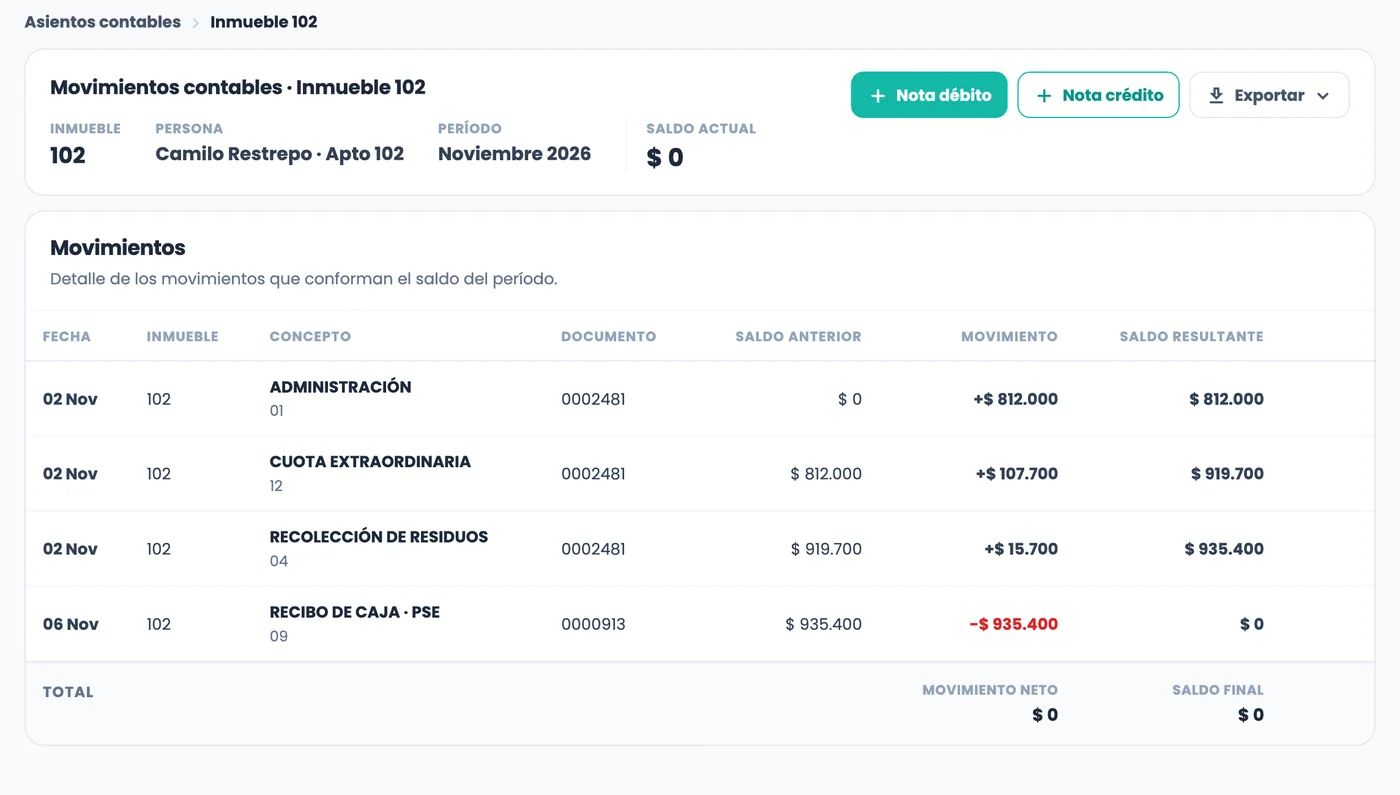Image resolution: width=1400 pixels, height=795 pixels.
Task: Click resulting balance $ 919.700
Action: (1227, 474)
